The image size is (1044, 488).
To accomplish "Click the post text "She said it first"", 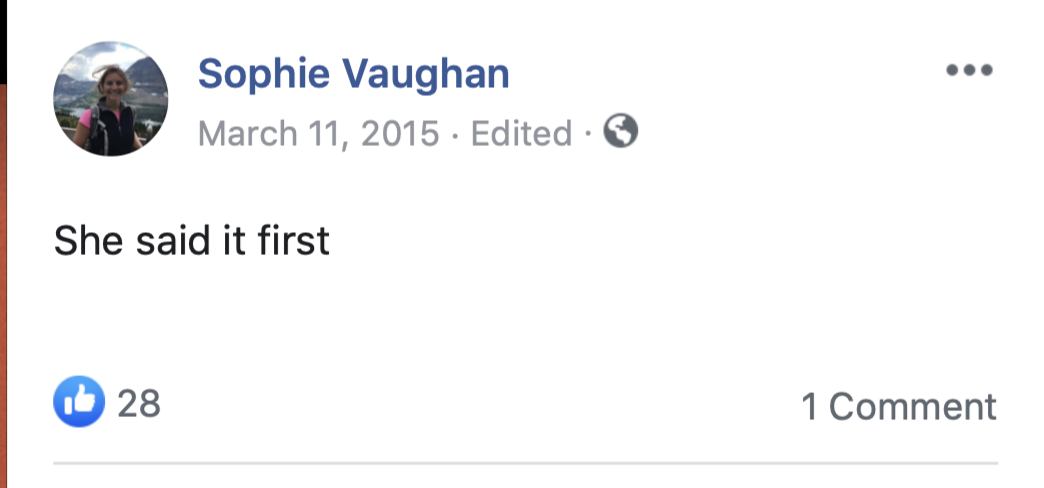I will coord(191,240).
